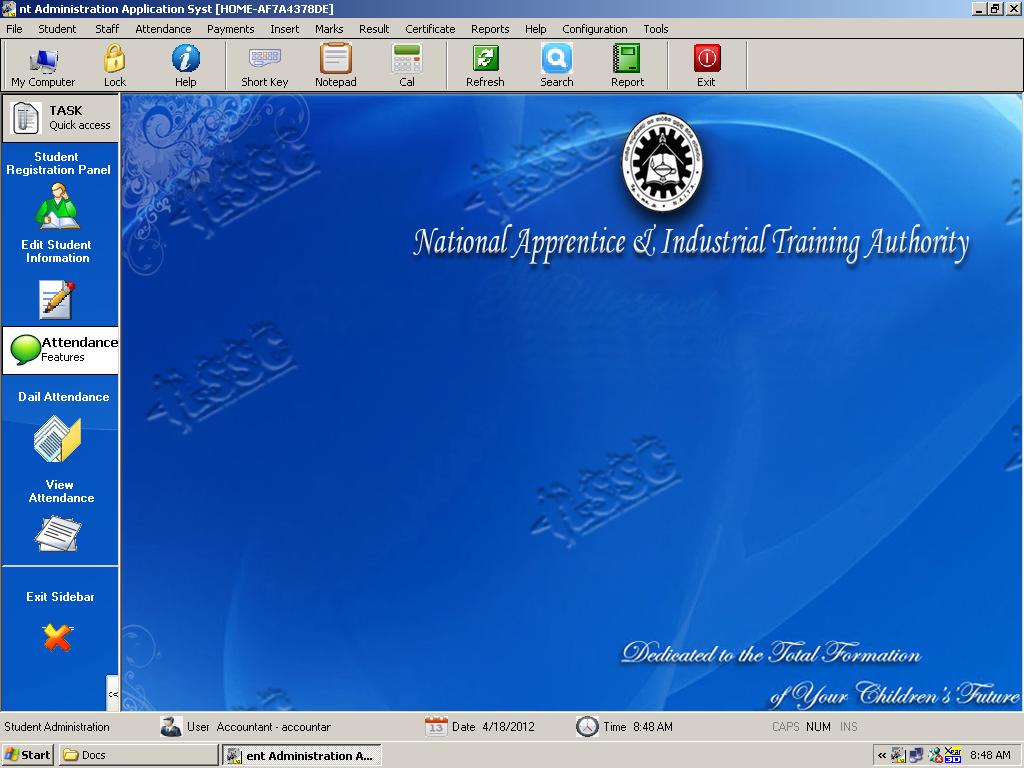1024x768 pixels.
Task: Open the Certificate menu
Action: tap(430, 29)
